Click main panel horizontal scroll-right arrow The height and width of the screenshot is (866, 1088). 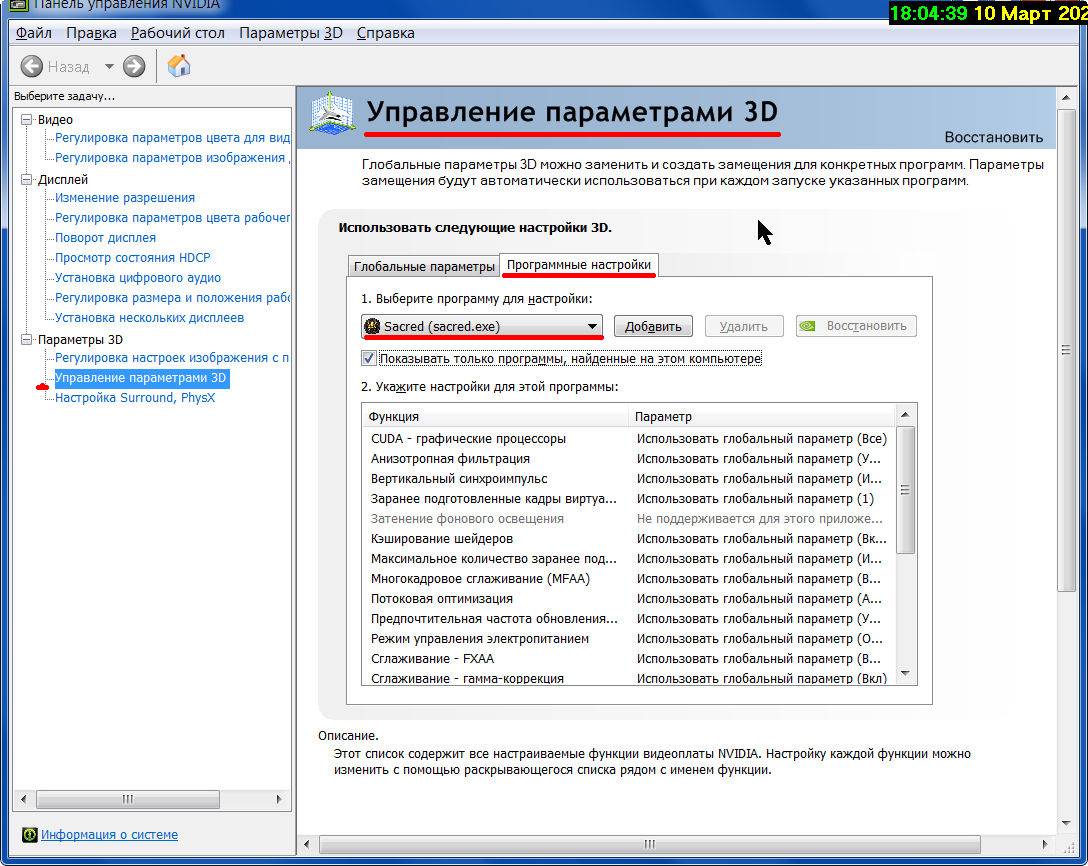[1044, 844]
